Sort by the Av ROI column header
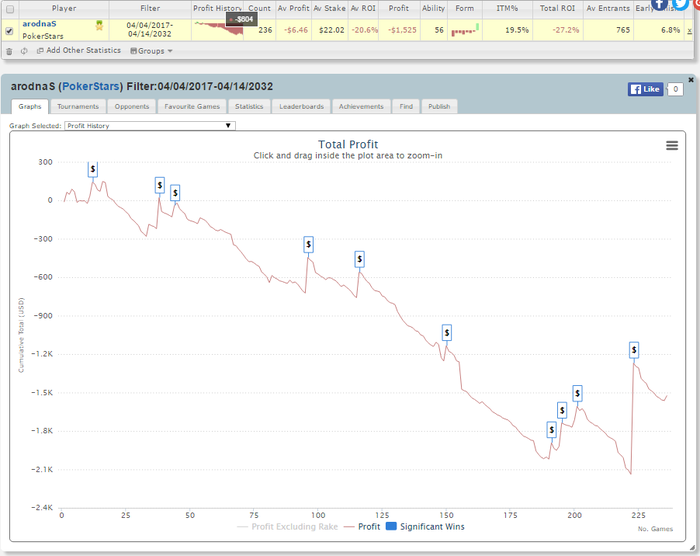Image resolution: width=700 pixels, height=556 pixels. 363,8
